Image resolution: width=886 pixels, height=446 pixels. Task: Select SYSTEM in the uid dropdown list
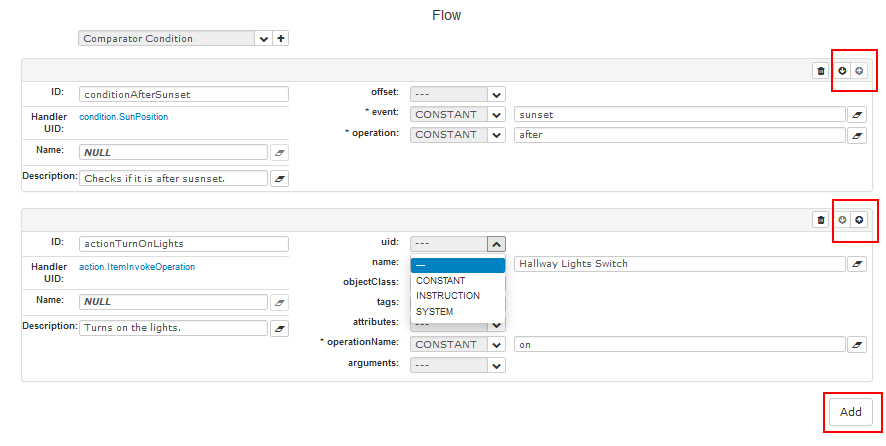click(435, 312)
